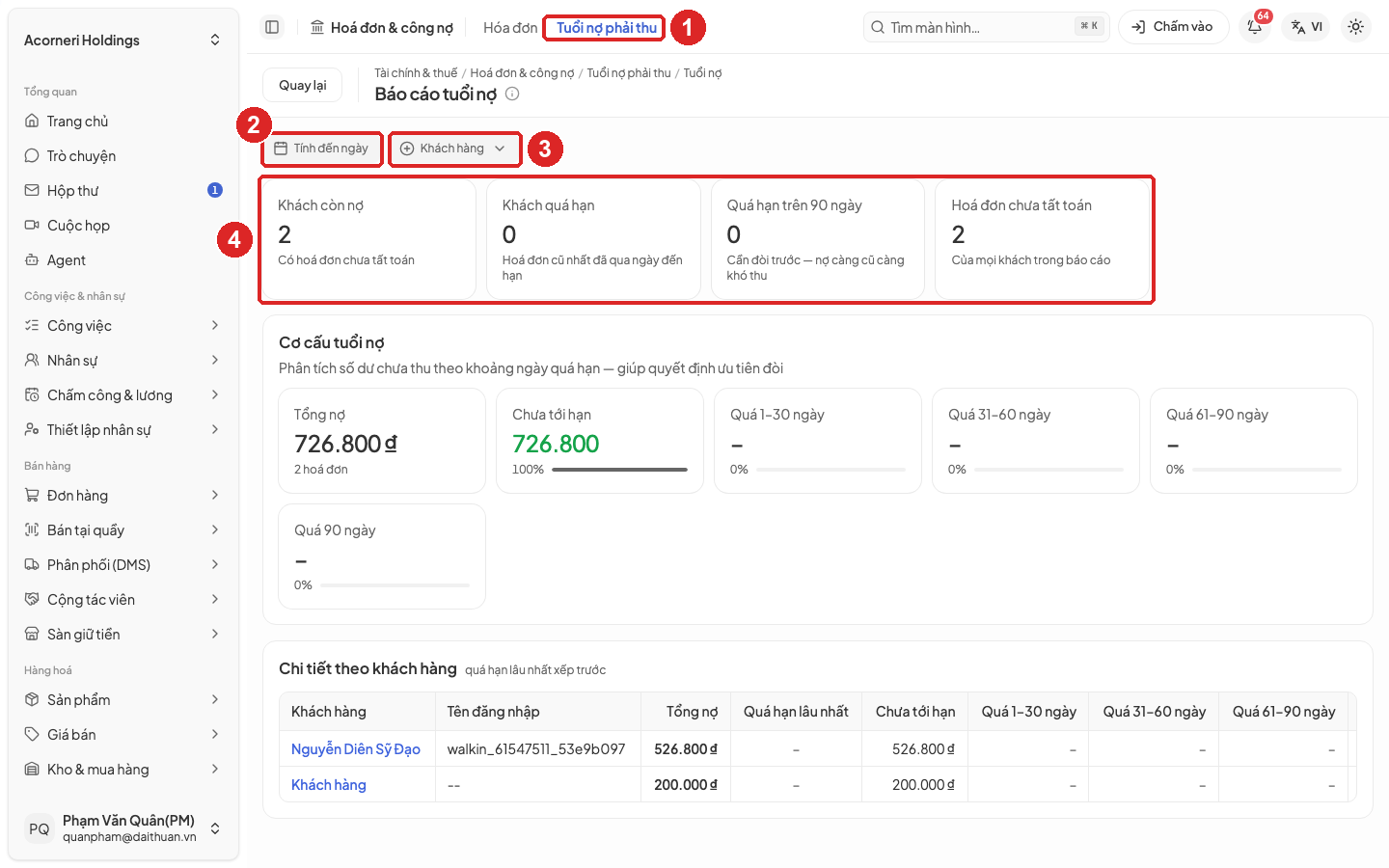Toggle the sidebar panel icon
The image size is (1389, 868).
pyautogui.click(x=272, y=27)
